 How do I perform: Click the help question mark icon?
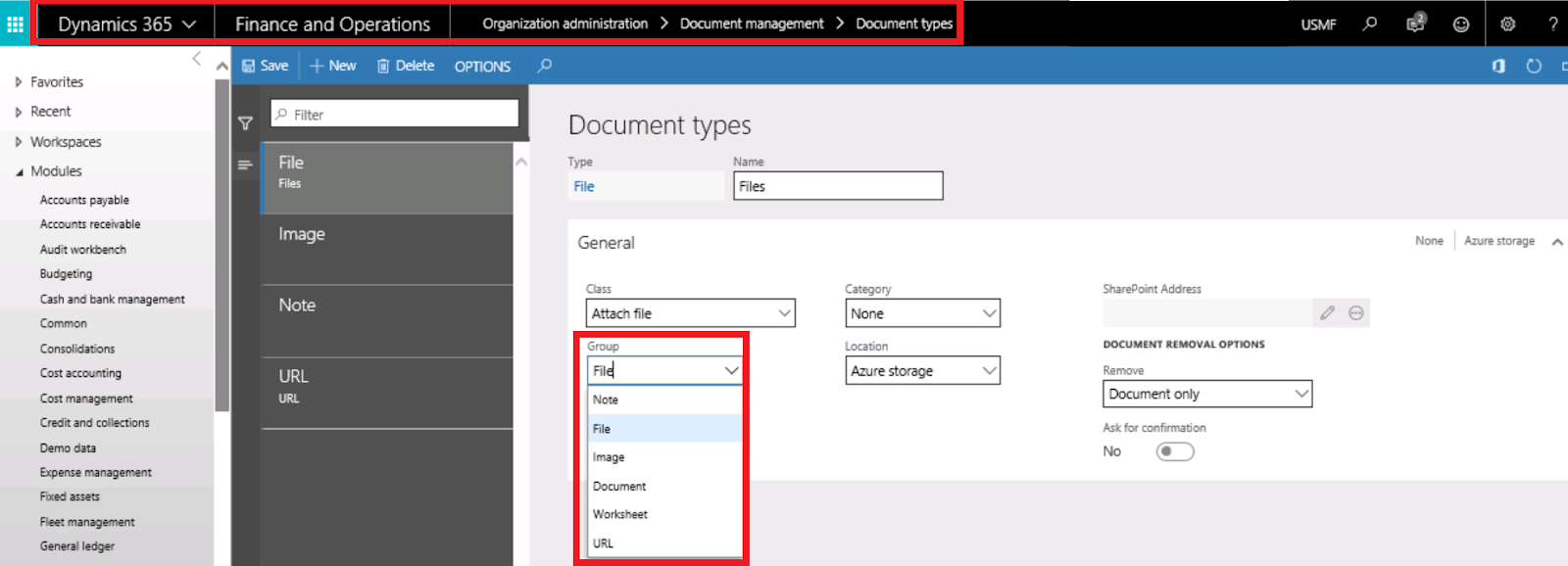pyautogui.click(x=1553, y=24)
